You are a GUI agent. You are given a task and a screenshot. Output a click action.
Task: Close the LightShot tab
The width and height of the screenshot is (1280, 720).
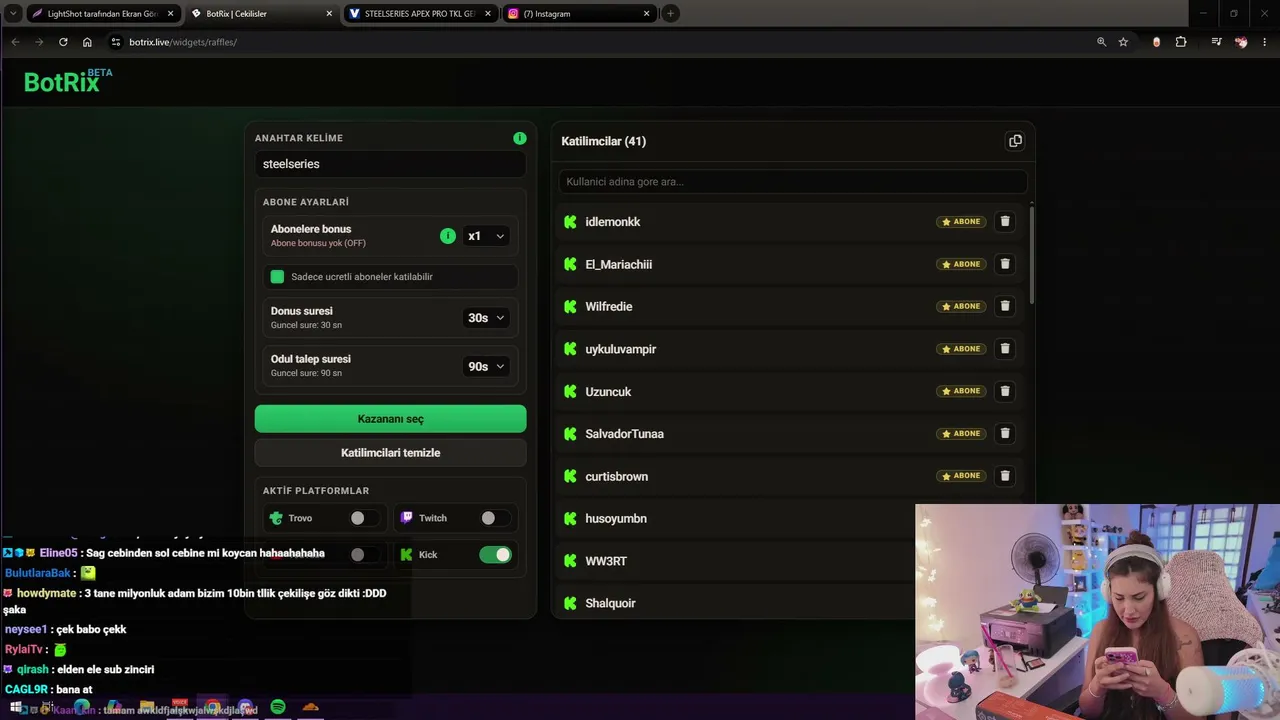pyautogui.click(x=171, y=14)
